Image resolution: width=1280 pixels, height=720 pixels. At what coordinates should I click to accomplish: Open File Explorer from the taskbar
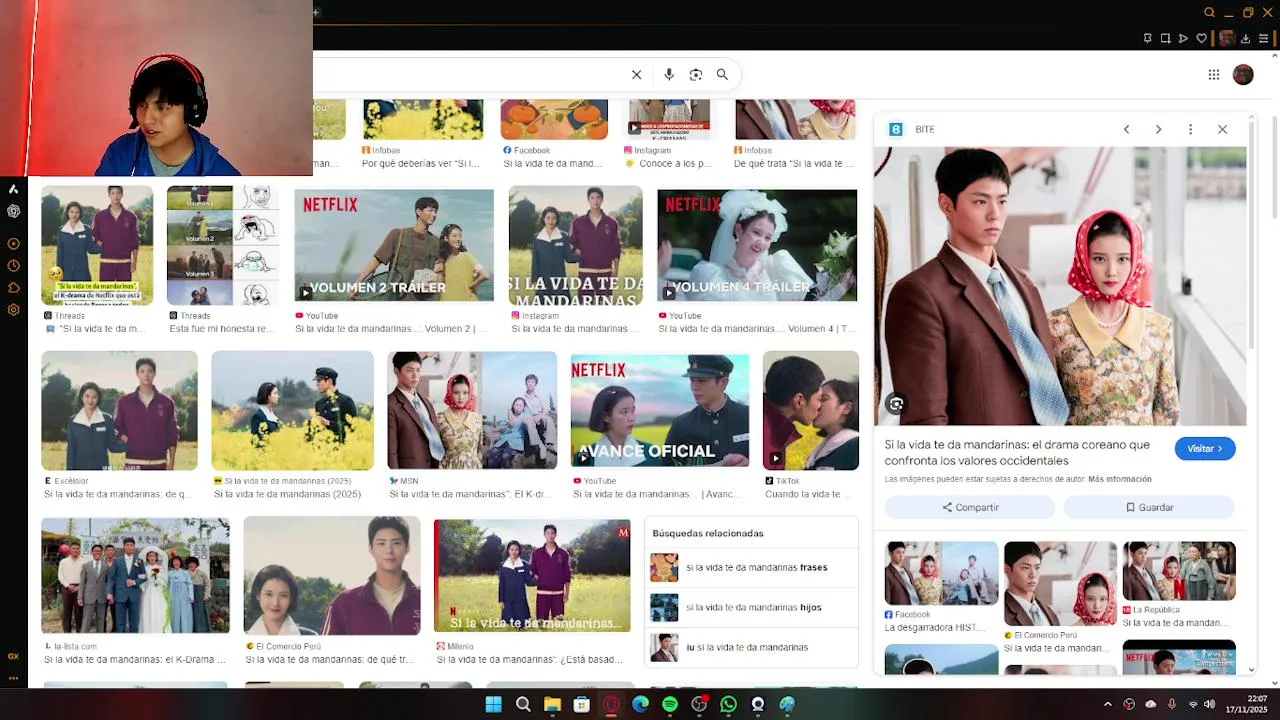pyautogui.click(x=552, y=705)
